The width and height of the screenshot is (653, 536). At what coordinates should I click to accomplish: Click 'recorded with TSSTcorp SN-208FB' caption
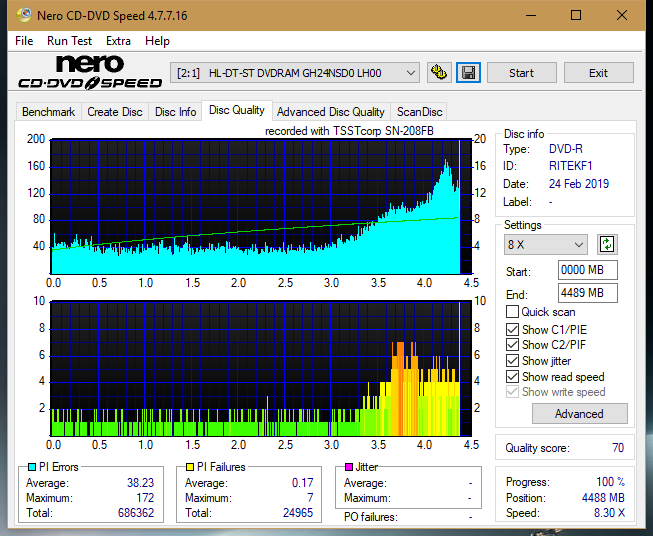tap(349, 131)
